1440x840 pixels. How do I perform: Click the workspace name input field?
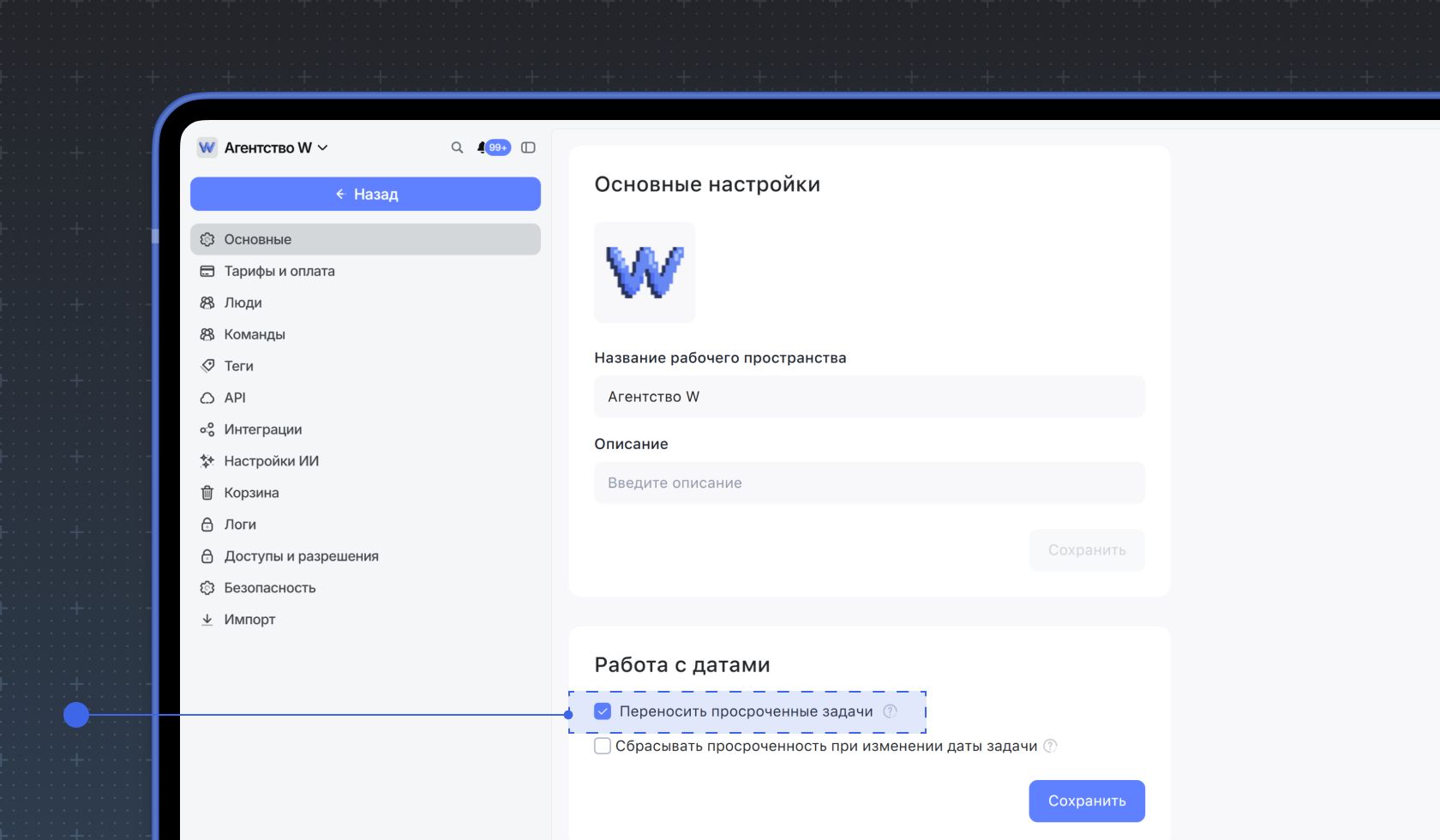click(869, 397)
